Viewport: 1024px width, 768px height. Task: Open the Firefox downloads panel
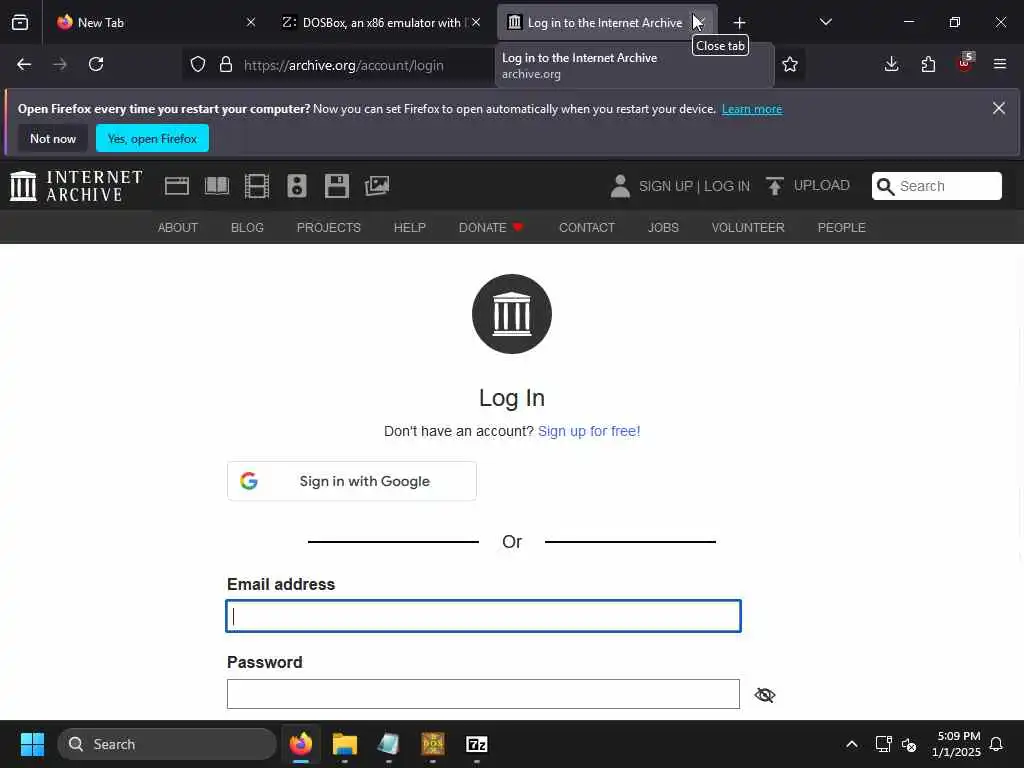click(x=891, y=64)
